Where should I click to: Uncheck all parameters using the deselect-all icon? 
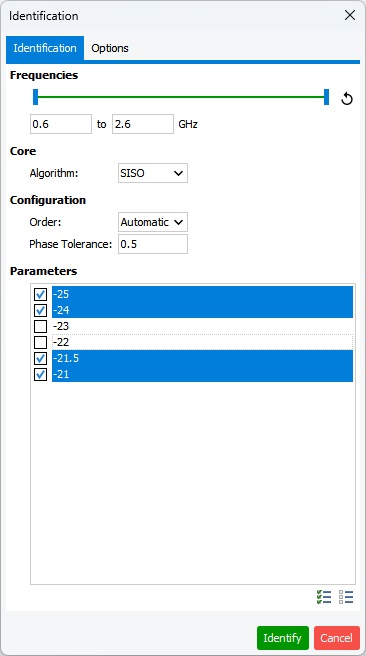click(346, 597)
